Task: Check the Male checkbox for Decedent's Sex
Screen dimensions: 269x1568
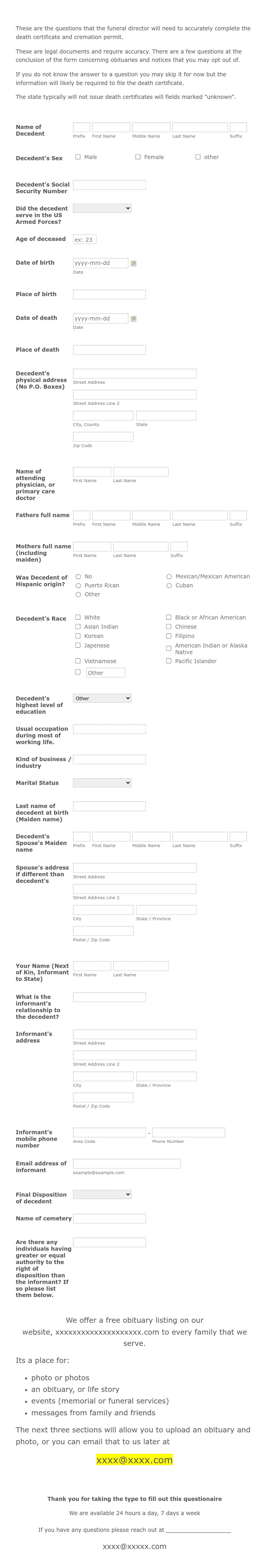Action: click(78, 157)
